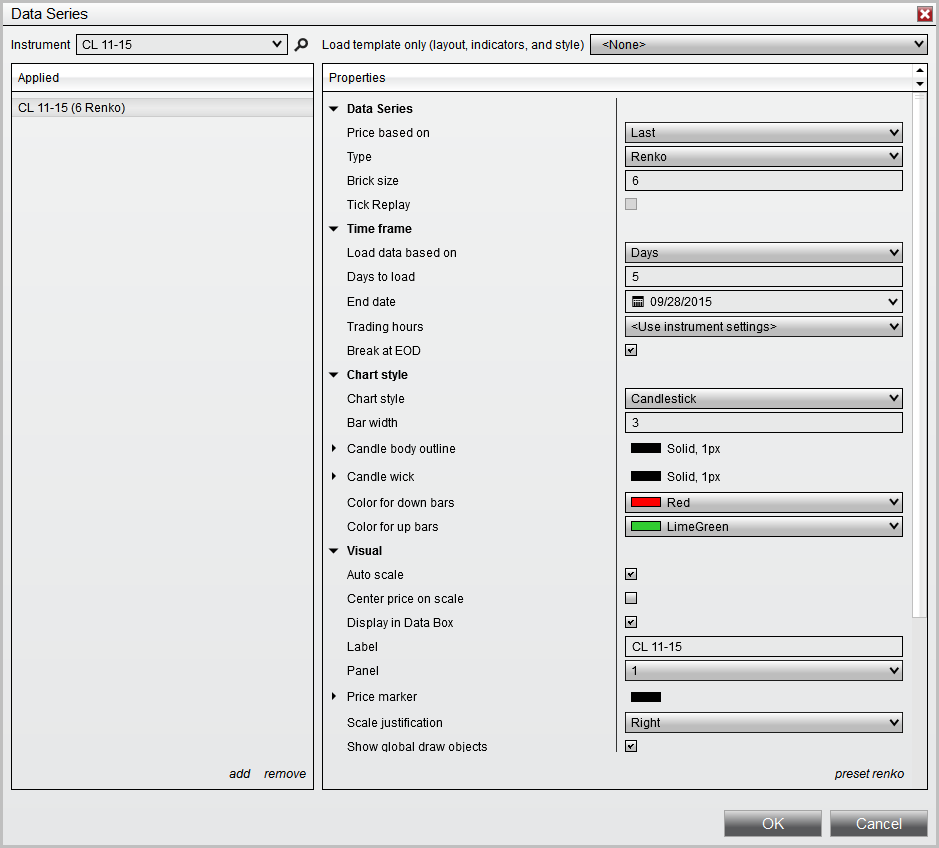
Task: Disable the Auto scale checkbox
Action: point(631,574)
